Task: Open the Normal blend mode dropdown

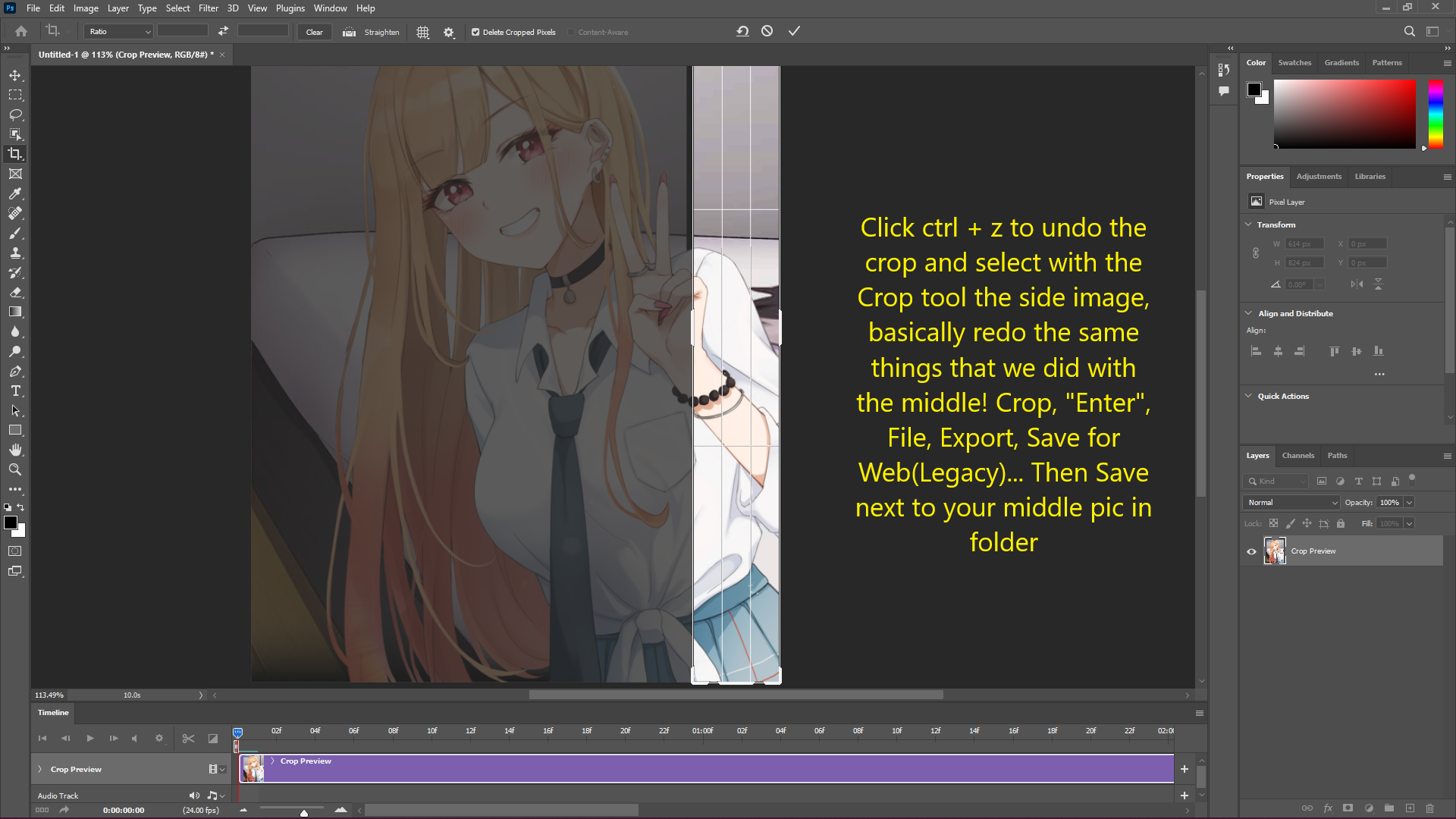Action: [x=1291, y=503]
